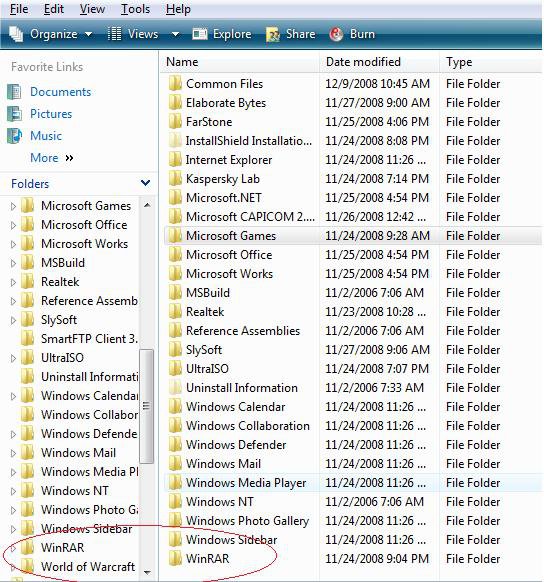Open the Edit menu
This screenshot has width=544, height=582.
point(54,9)
